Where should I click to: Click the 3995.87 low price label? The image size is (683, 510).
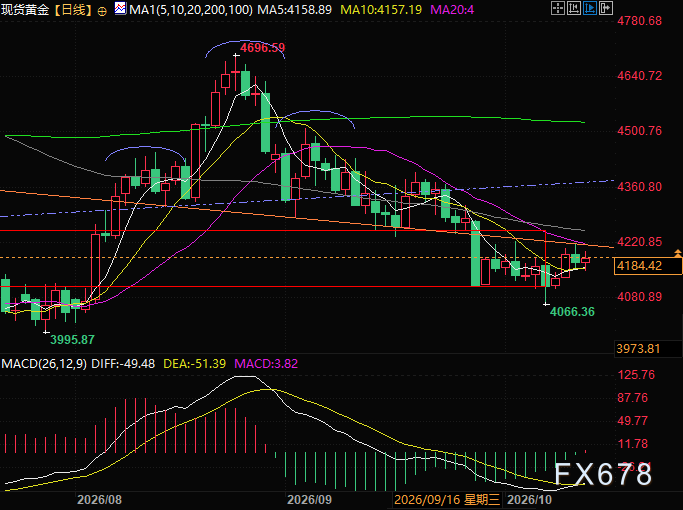(x=72, y=339)
